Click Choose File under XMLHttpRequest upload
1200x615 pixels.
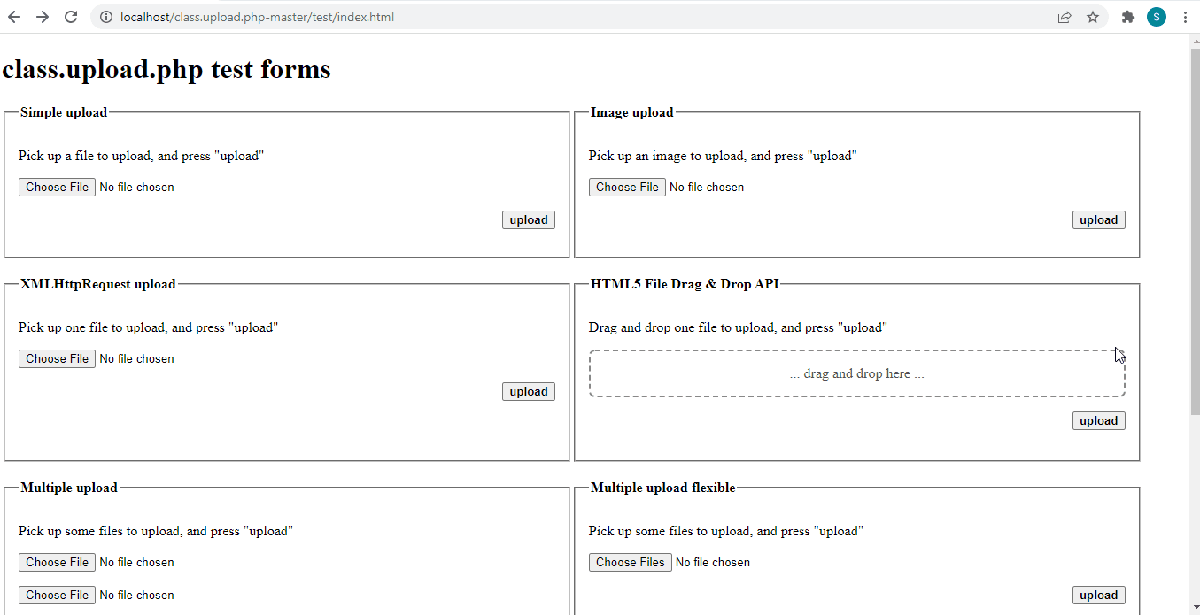point(56,357)
